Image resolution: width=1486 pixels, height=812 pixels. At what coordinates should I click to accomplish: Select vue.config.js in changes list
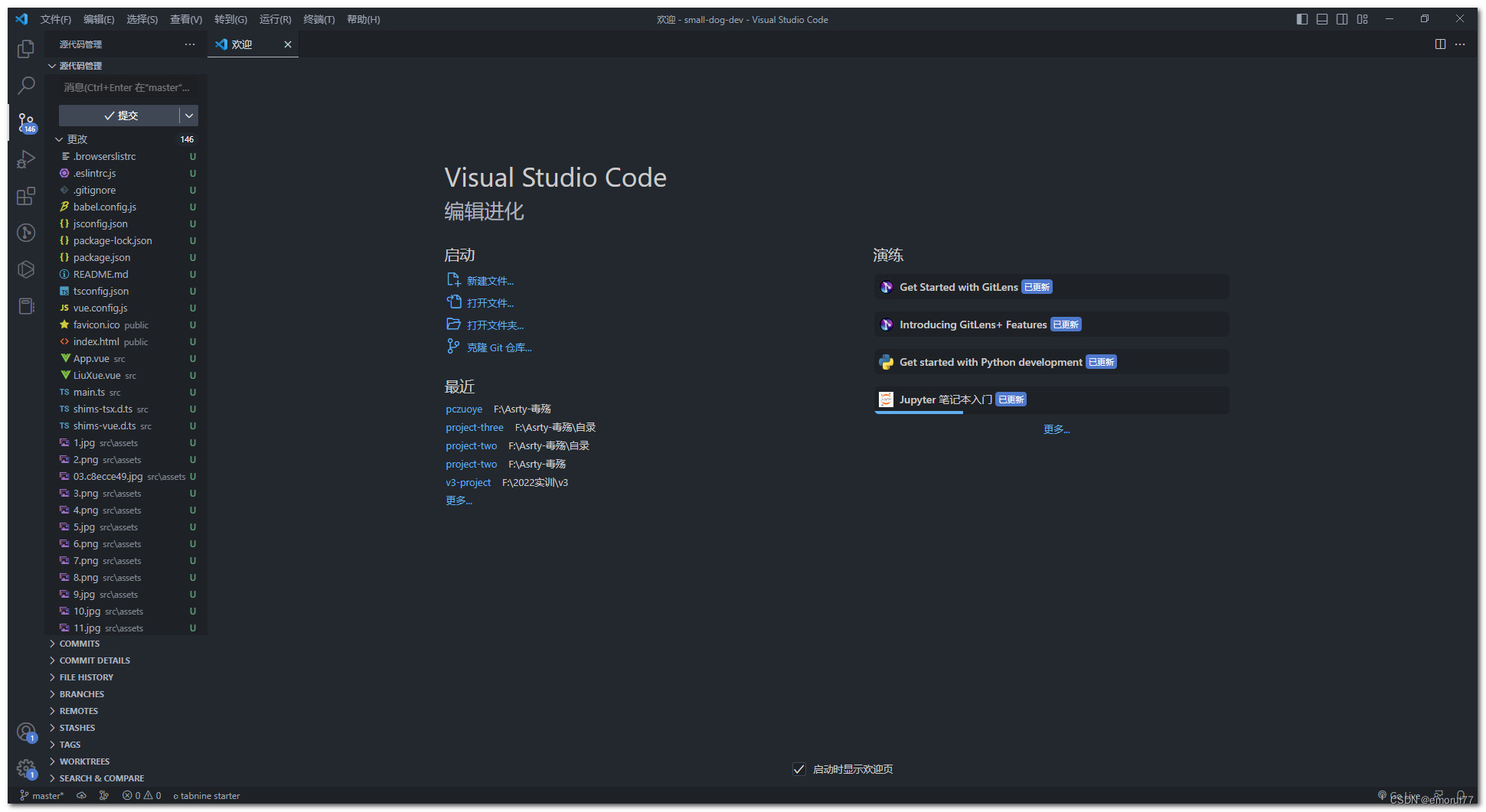(x=126, y=308)
